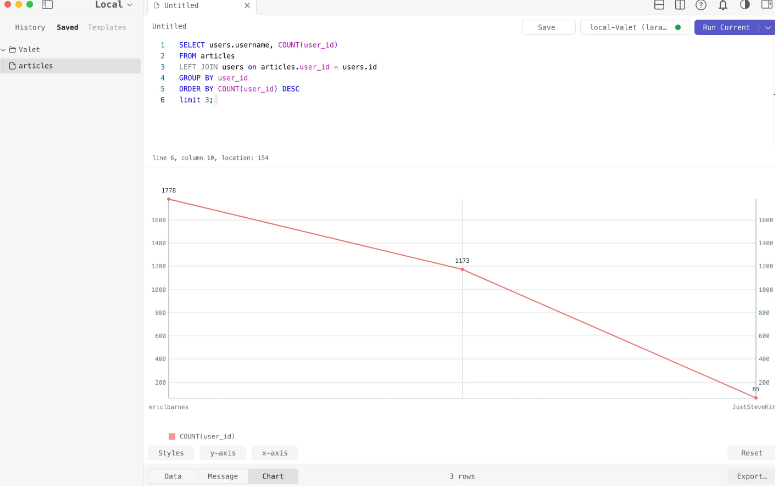This screenshot has width=775, height=486.
Task: Click the GROUP BY line in editor
Action: point(214,78)
